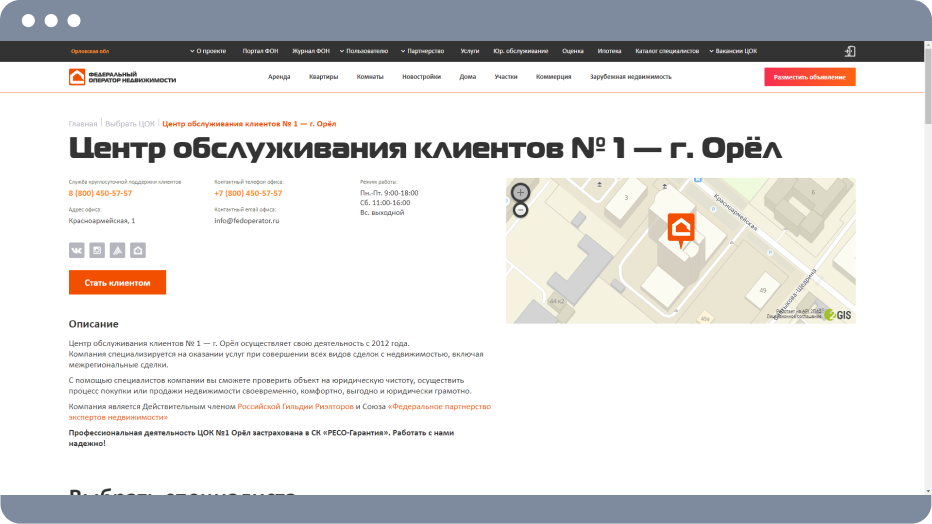Go to the Квартиры category
Viewport: 932px width, 524px height.
click(323, 77)
